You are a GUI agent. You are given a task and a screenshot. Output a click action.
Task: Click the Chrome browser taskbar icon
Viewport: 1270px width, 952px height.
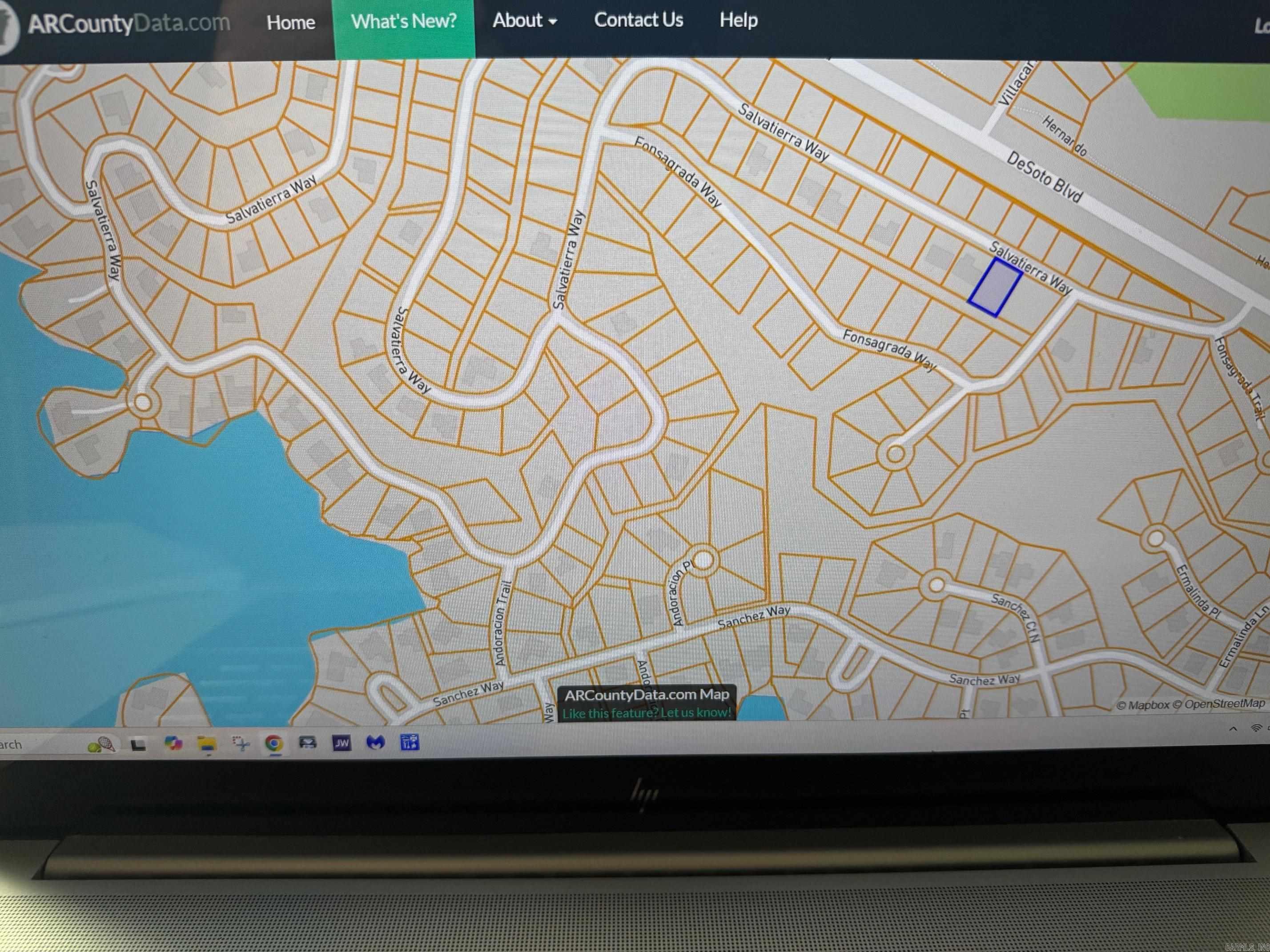pos(274,743)
